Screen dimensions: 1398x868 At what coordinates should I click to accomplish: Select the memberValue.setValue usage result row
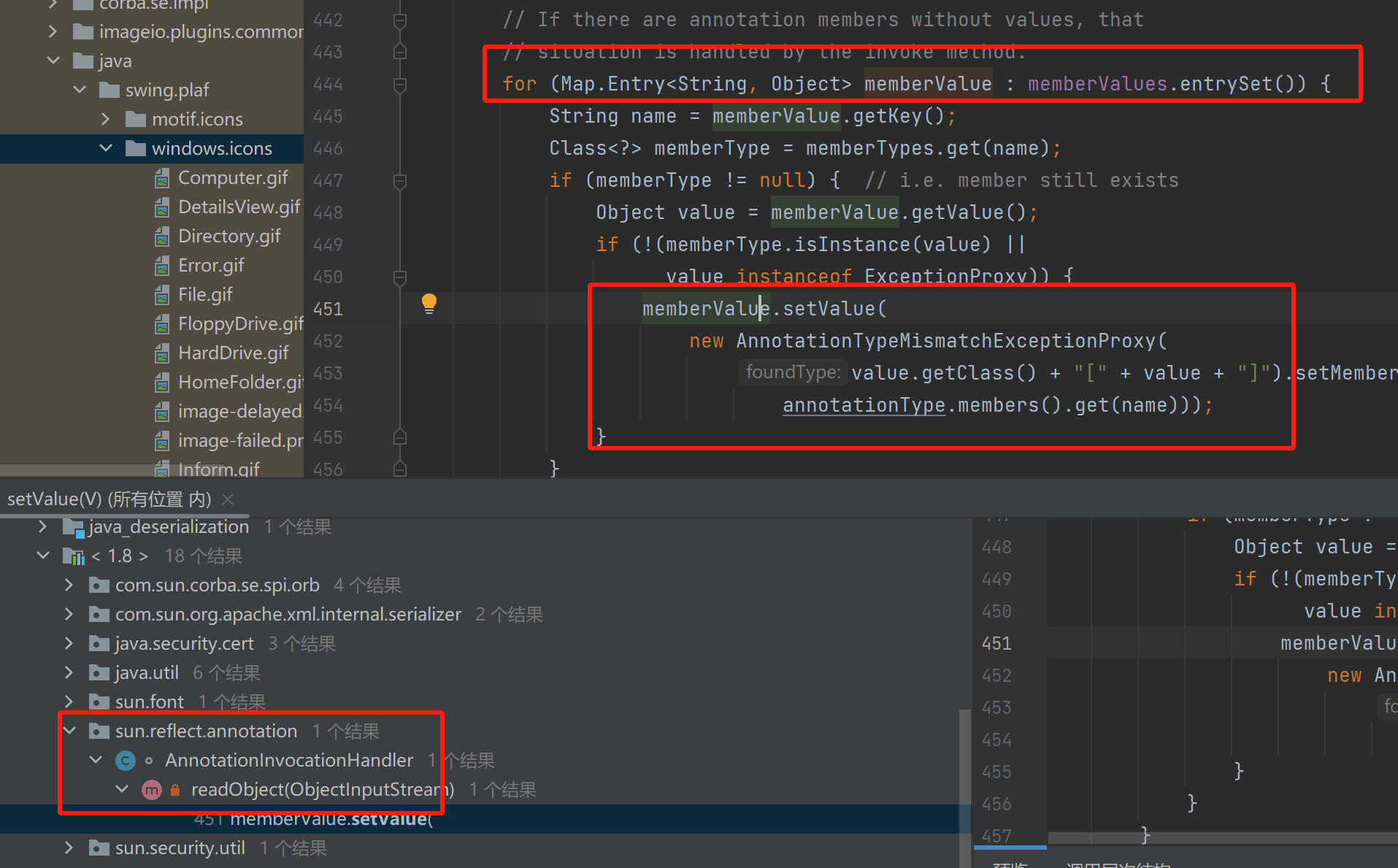pyautogui.click(x=331, y=819)
